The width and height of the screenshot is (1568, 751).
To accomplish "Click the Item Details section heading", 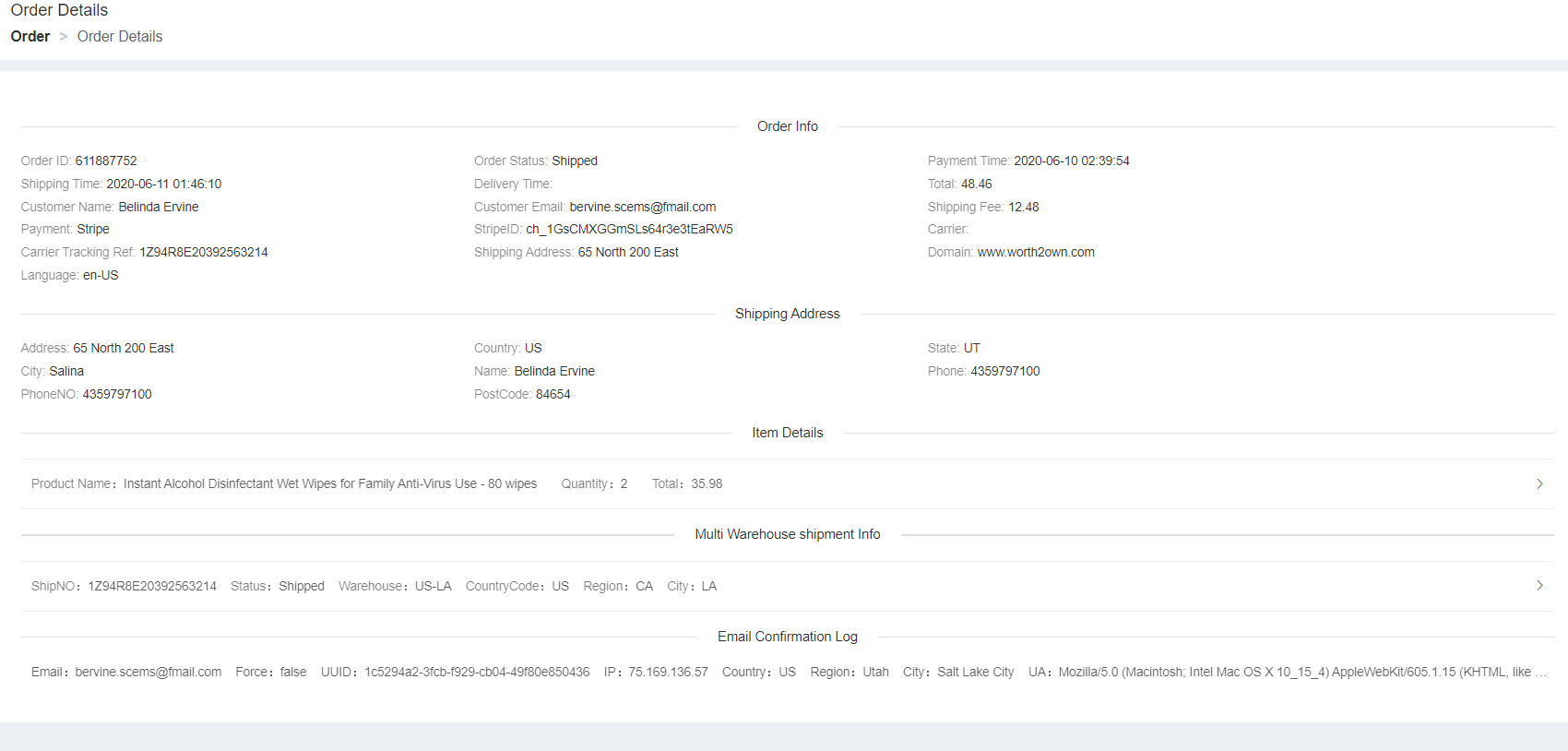I will point(787,433).
